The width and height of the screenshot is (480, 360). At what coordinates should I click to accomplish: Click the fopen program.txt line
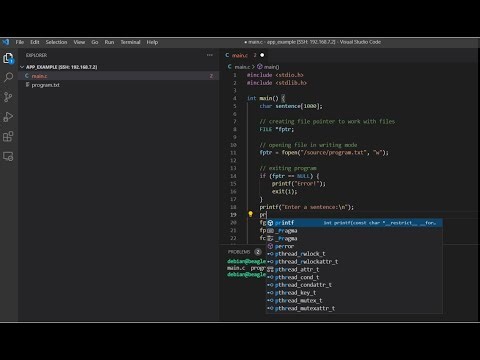[x=324, y=153]
